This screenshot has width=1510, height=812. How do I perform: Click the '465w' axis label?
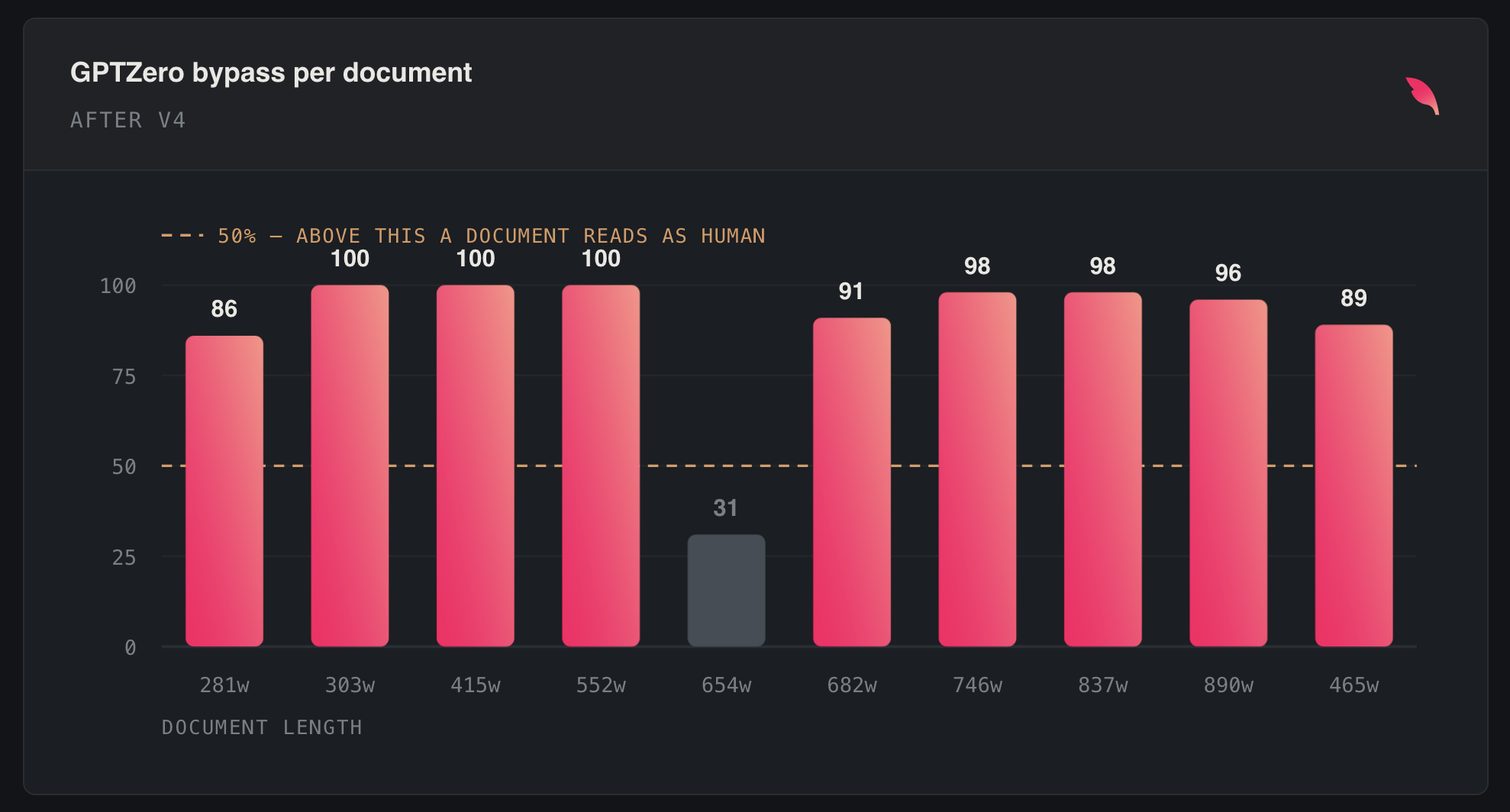point(1354,685)
